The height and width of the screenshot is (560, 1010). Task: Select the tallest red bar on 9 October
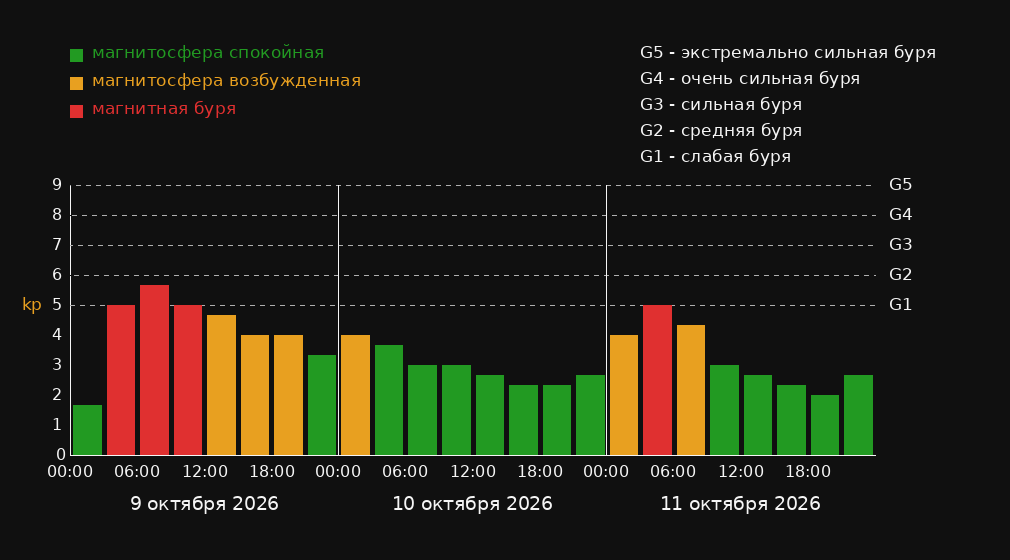click(x=155, y=370)
